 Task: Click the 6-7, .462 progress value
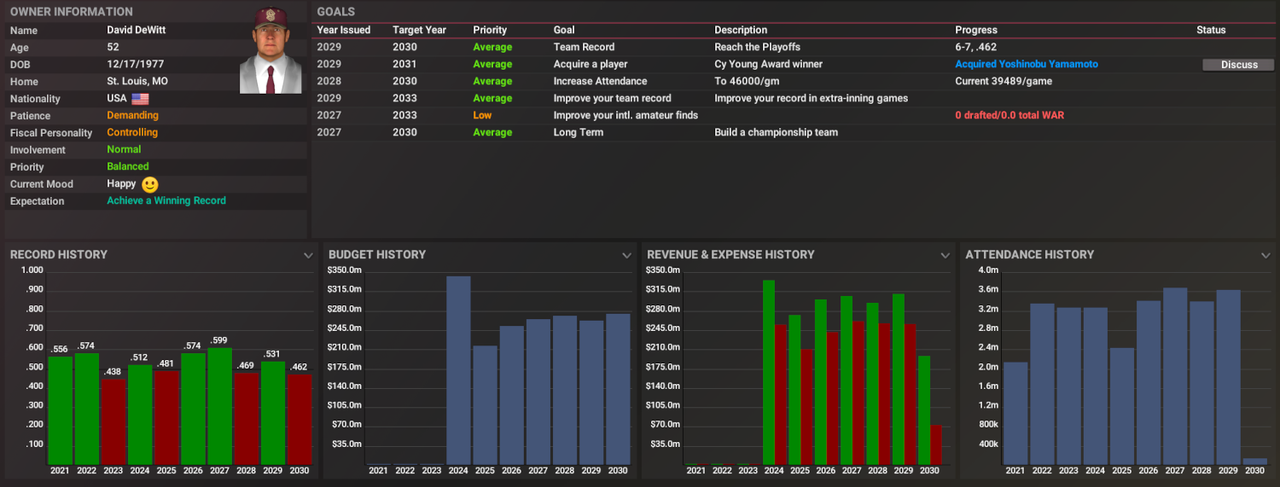(x=978, y=47)
